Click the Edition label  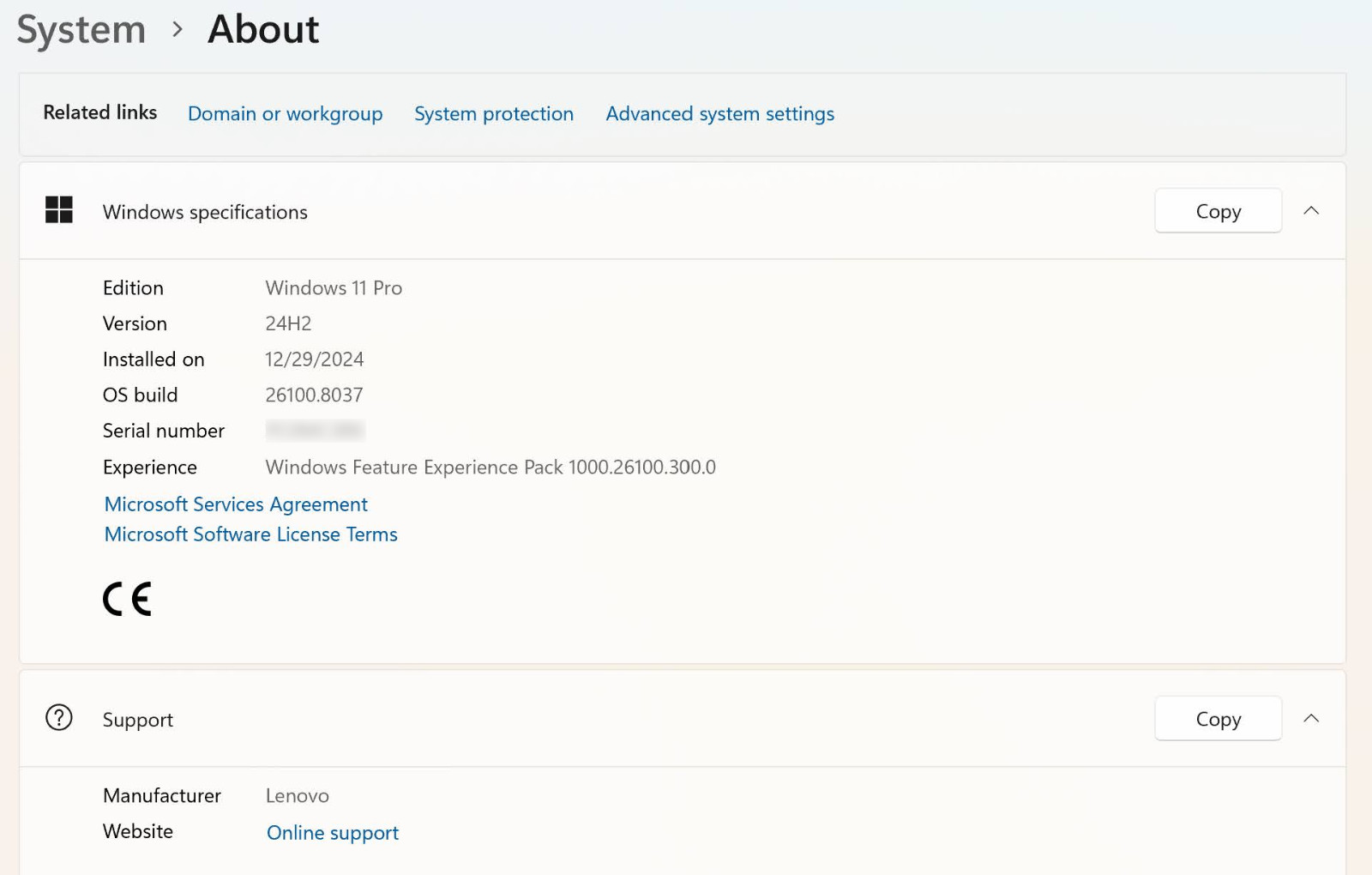click(133, 288)
